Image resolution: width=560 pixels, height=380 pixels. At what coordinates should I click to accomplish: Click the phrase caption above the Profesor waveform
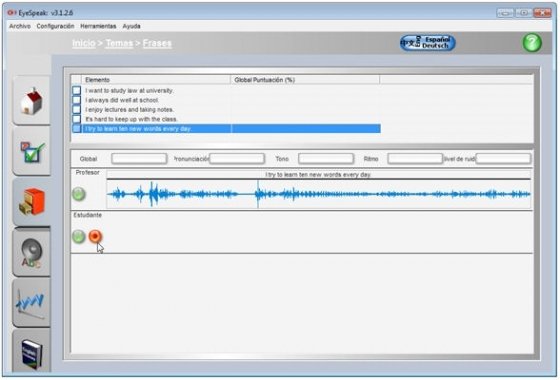[x=318, y=175]
